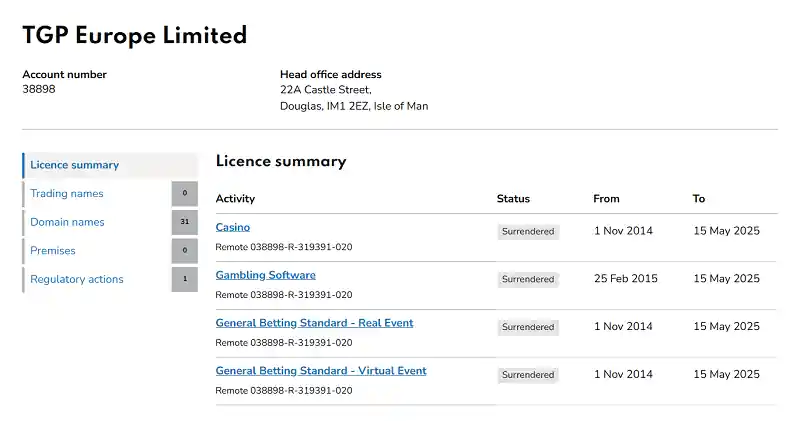Click the Licence summary section heading

click(x=281, y=161)
